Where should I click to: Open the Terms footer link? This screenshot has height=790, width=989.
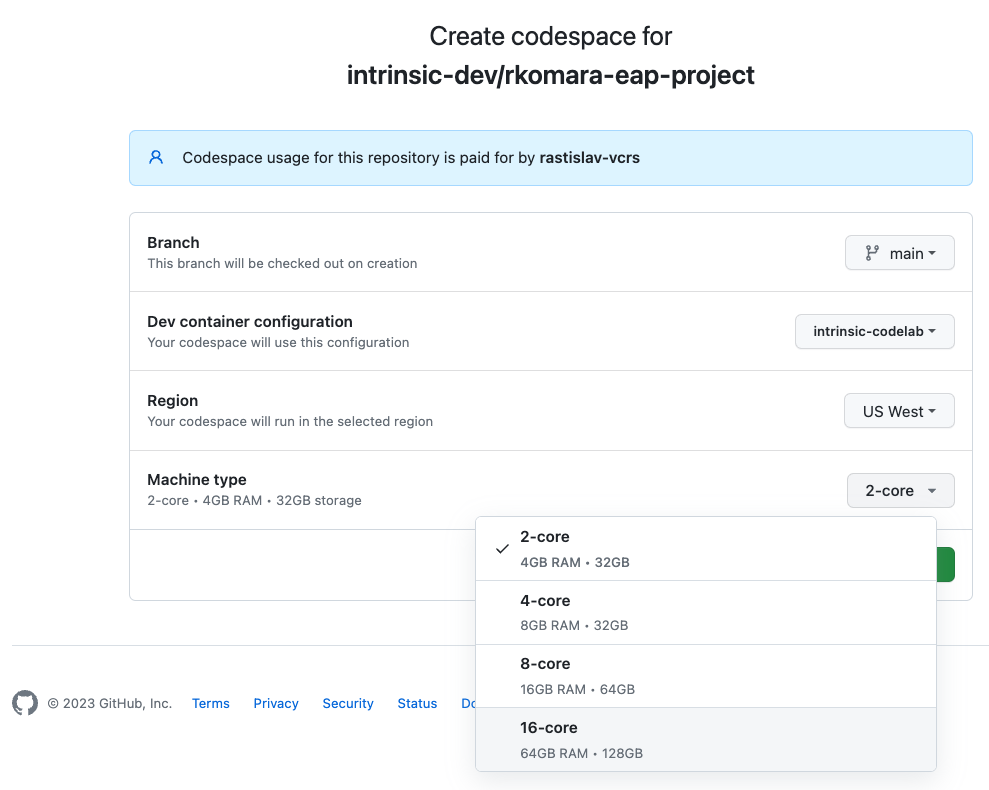click(x=211, y=703)
